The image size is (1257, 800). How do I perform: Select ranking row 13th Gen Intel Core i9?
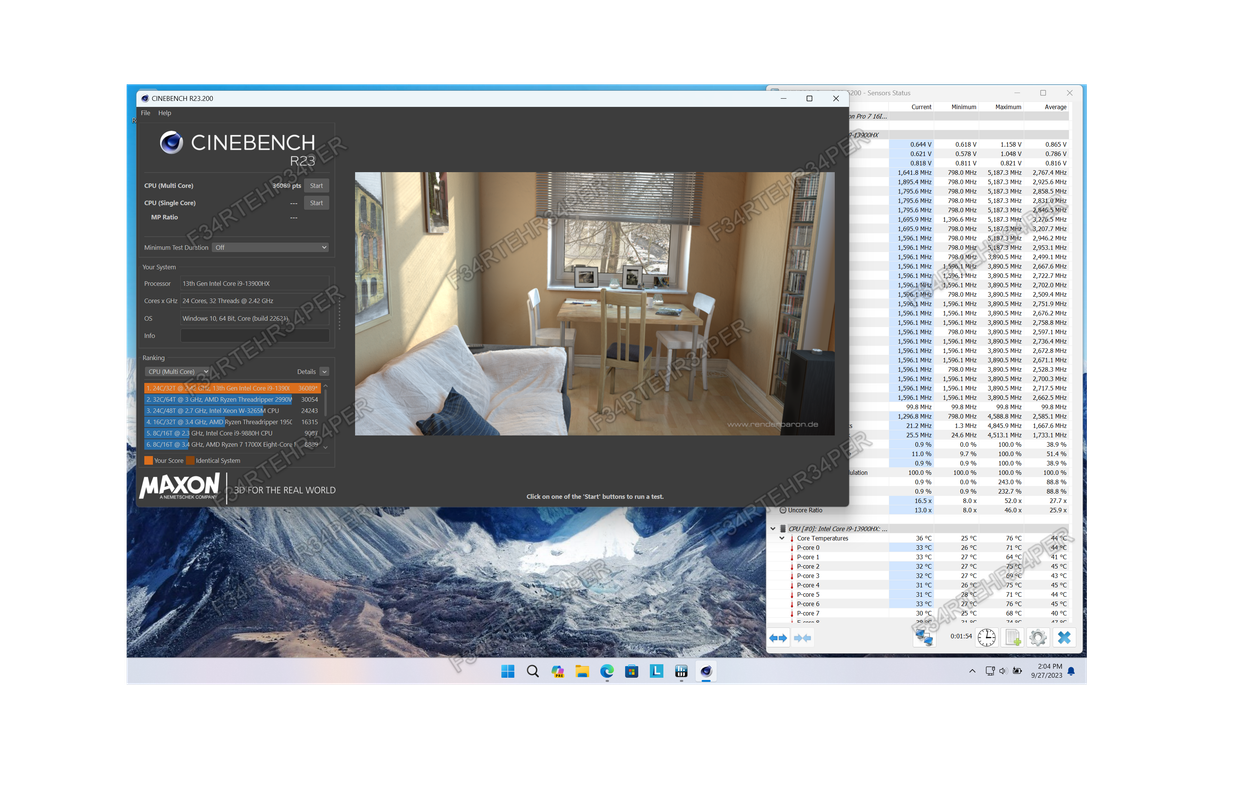(x=233, y=388)
